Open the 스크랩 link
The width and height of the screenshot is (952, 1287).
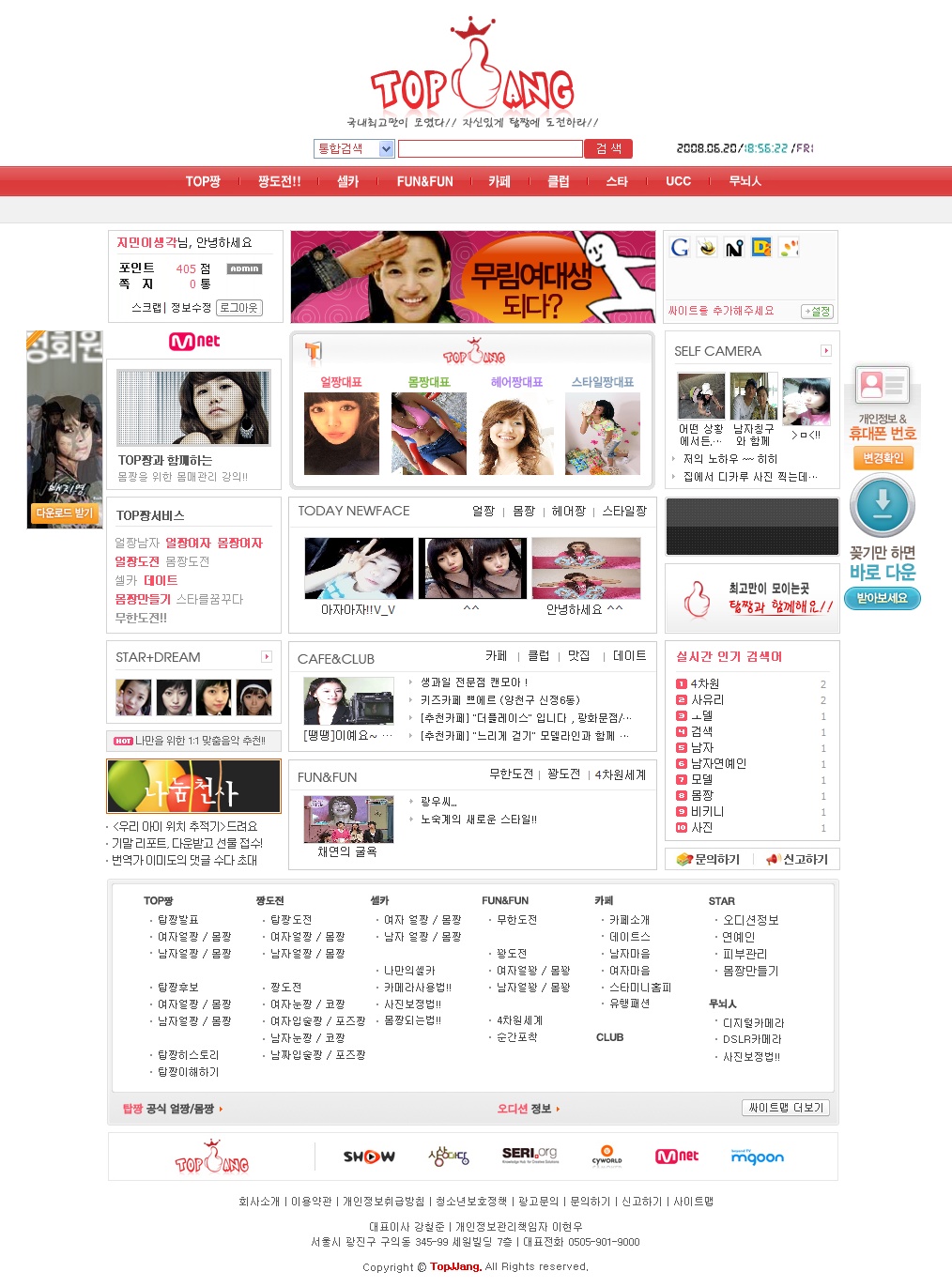pos(147,308)
